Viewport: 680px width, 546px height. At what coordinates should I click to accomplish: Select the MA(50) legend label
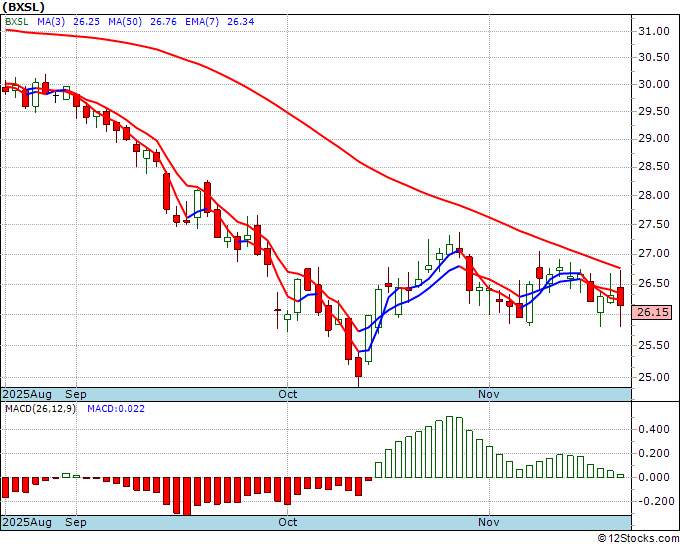[x=125, y=22]
